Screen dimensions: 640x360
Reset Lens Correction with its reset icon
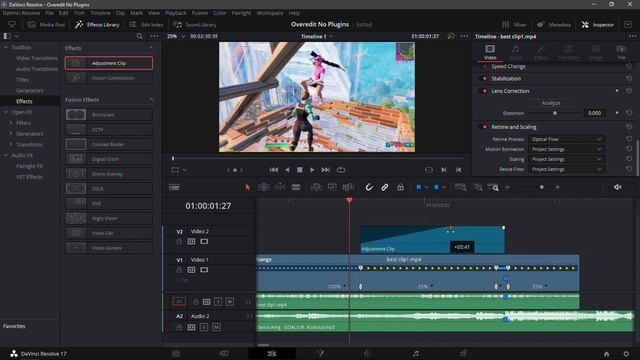[x=629, y=91]
